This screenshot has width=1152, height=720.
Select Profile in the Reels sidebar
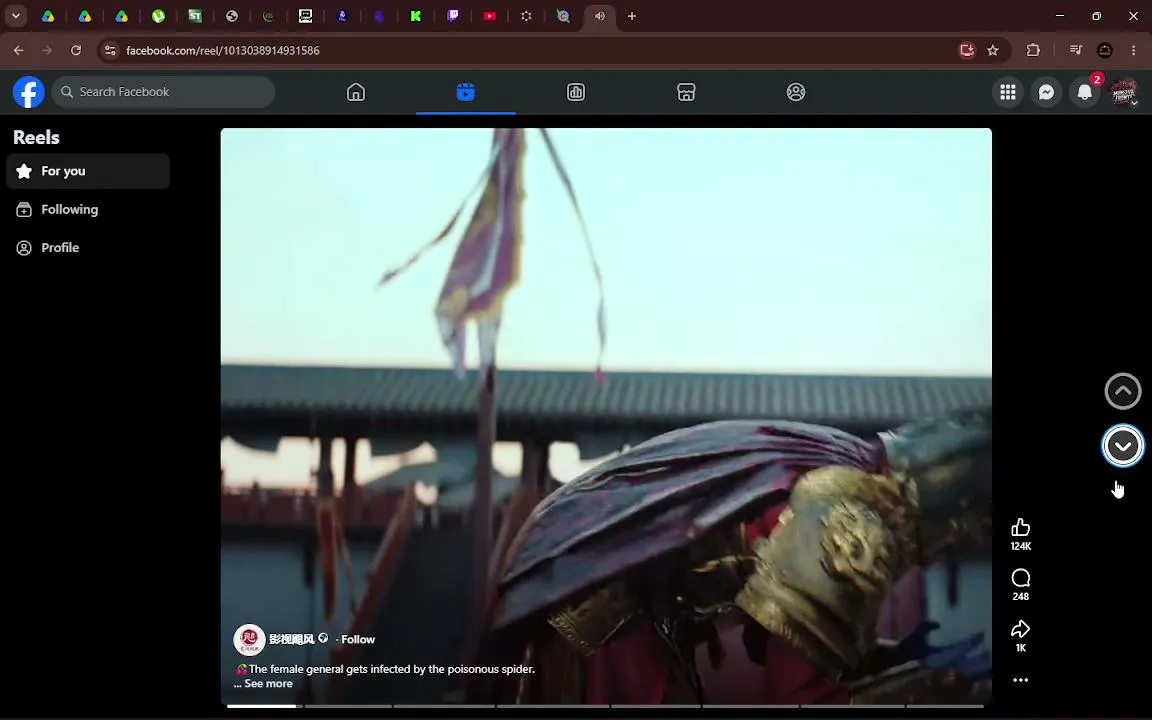(88, 248)
